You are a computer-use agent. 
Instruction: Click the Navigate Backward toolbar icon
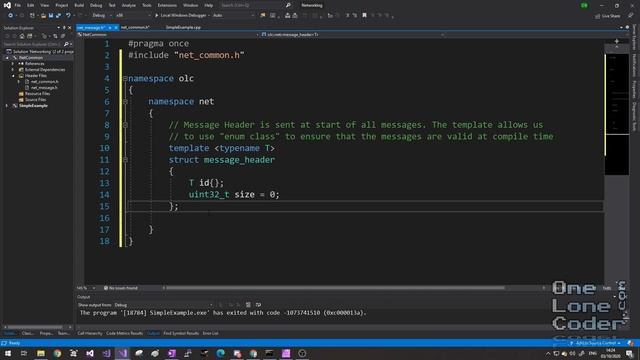coord(10,16)
